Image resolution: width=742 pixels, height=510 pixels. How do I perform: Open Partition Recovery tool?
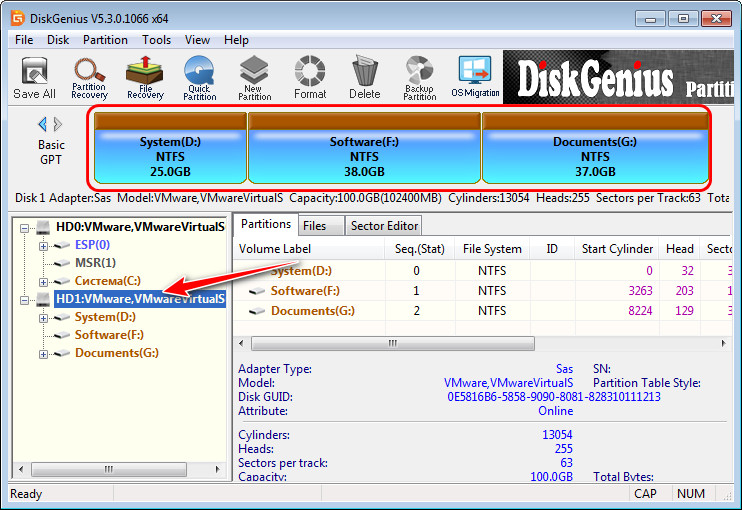click(89, 78)
